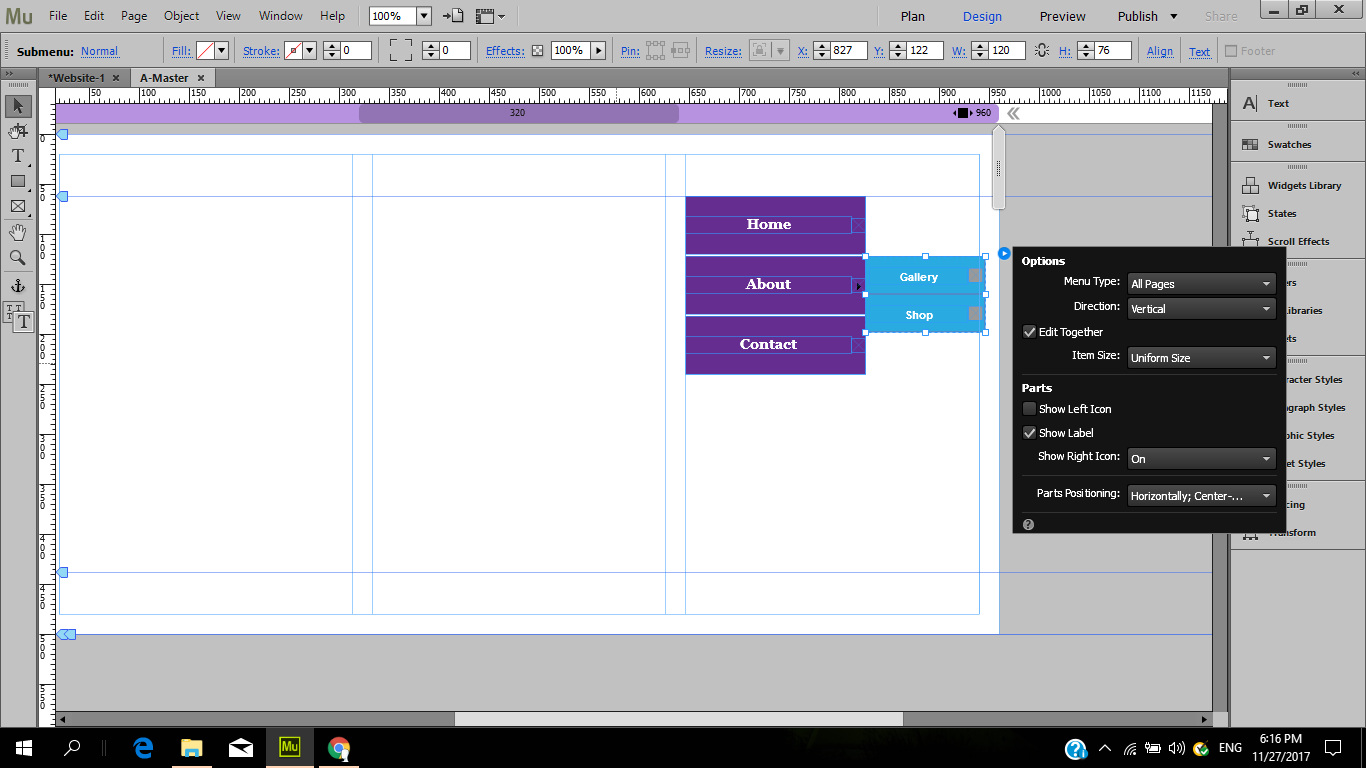This screenshot has width=1366, height=768.
Task: Click the Text link in control bar
Action: [1199, 52]
